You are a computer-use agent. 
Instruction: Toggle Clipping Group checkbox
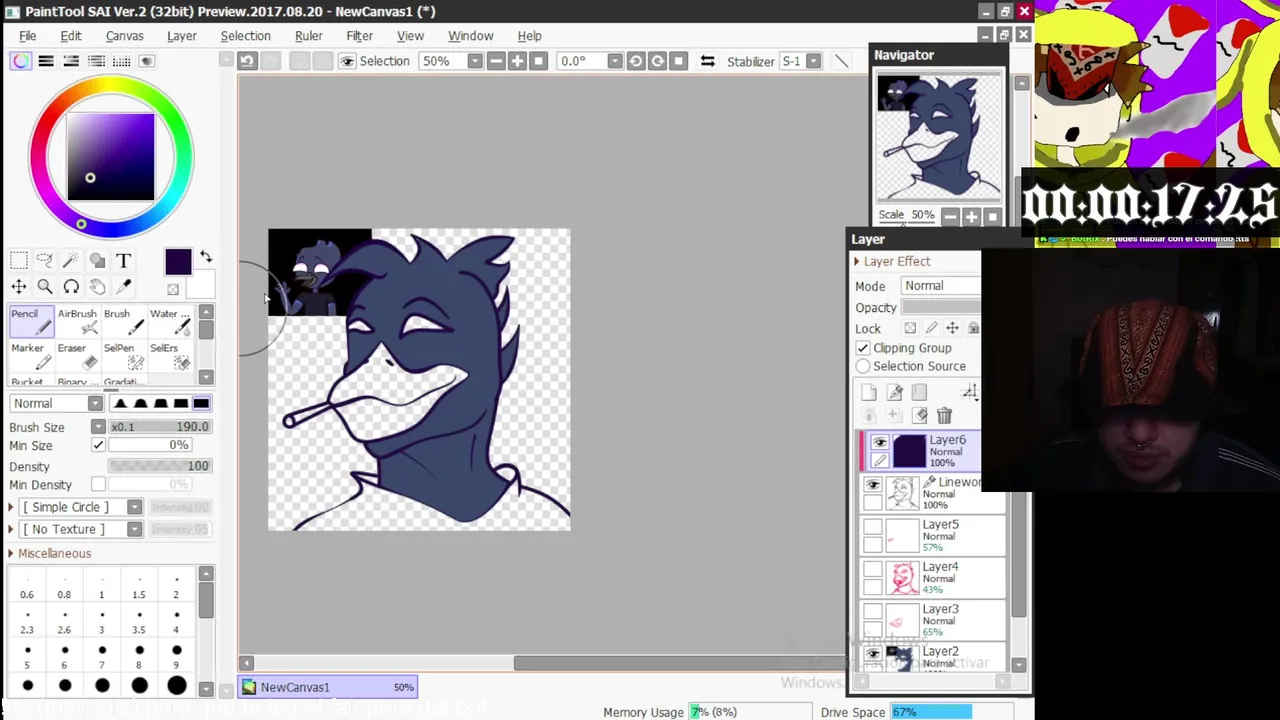tap(863, 348)
